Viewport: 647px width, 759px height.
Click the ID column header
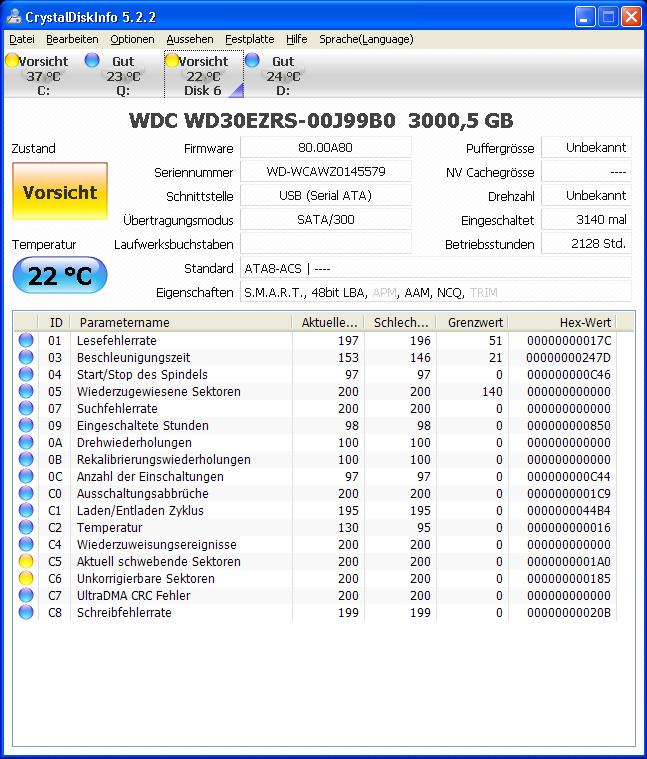55,322
